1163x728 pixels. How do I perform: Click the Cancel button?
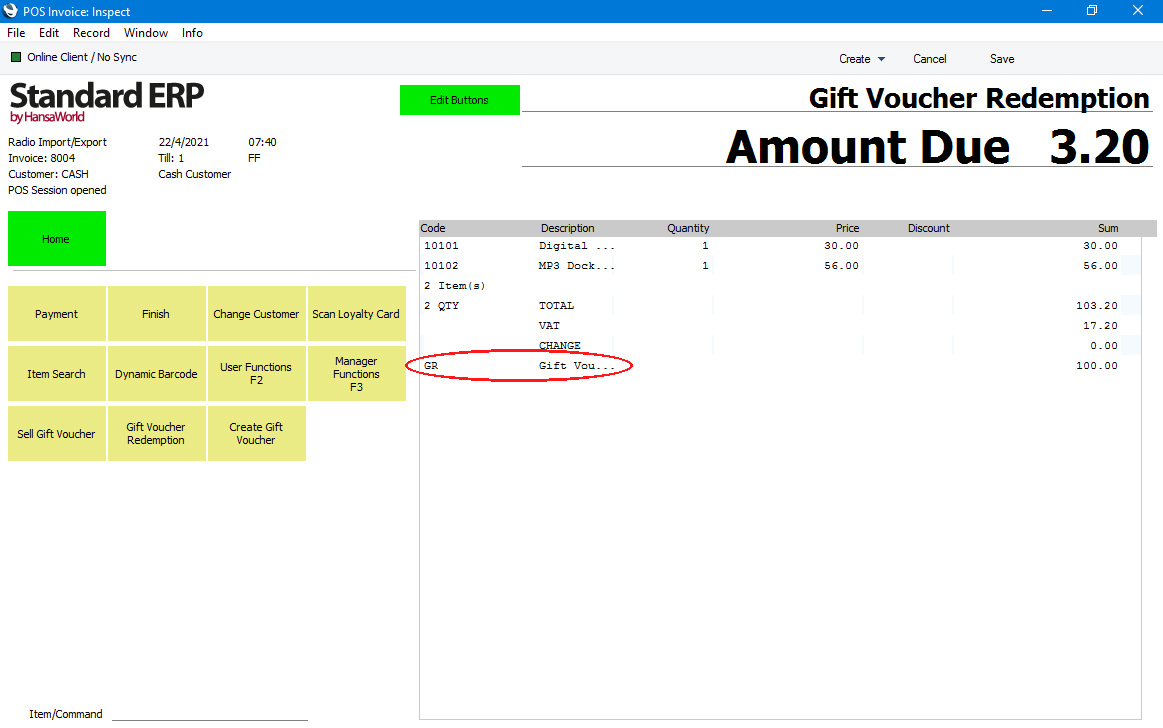click(x=929, y=59)
